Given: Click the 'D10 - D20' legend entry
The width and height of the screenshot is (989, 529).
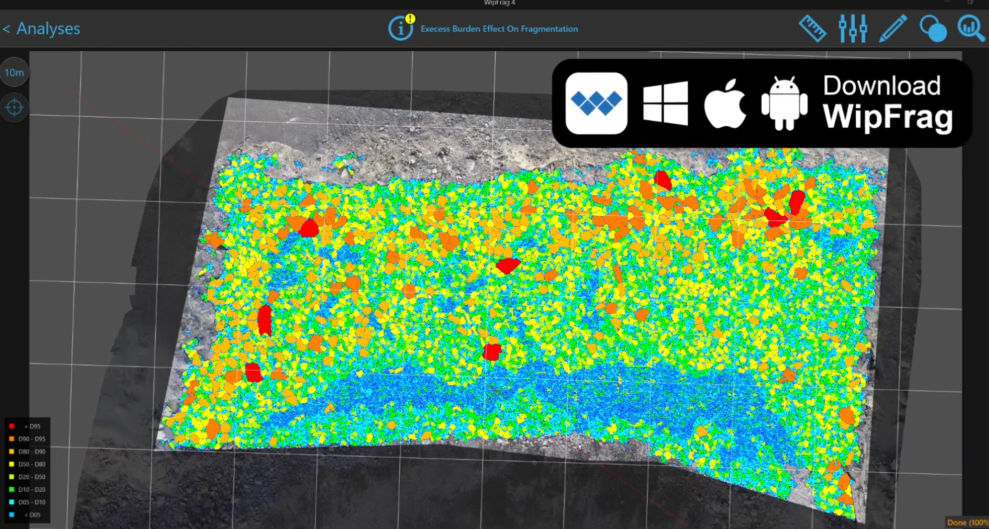Looking at the screenshot, I should (x=27, y=489).
